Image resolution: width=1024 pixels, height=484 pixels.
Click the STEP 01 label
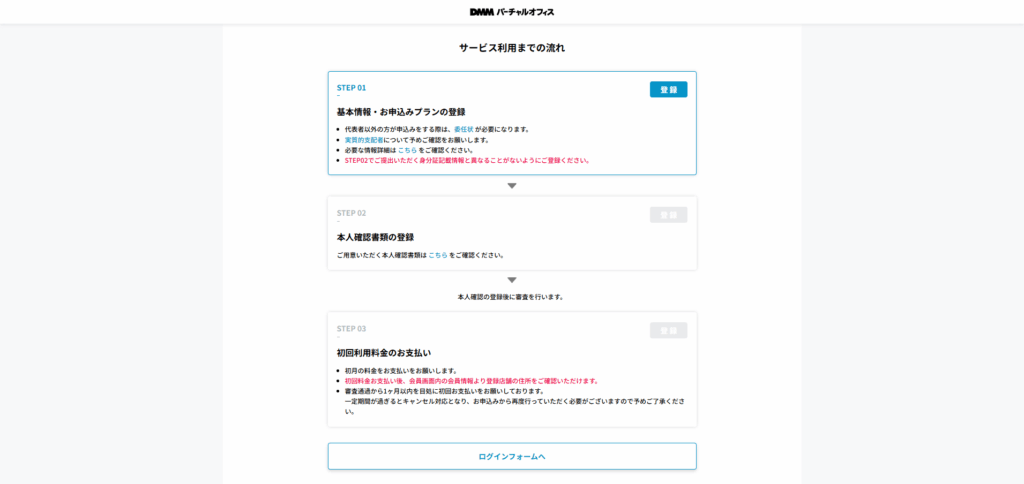point(351,88)
